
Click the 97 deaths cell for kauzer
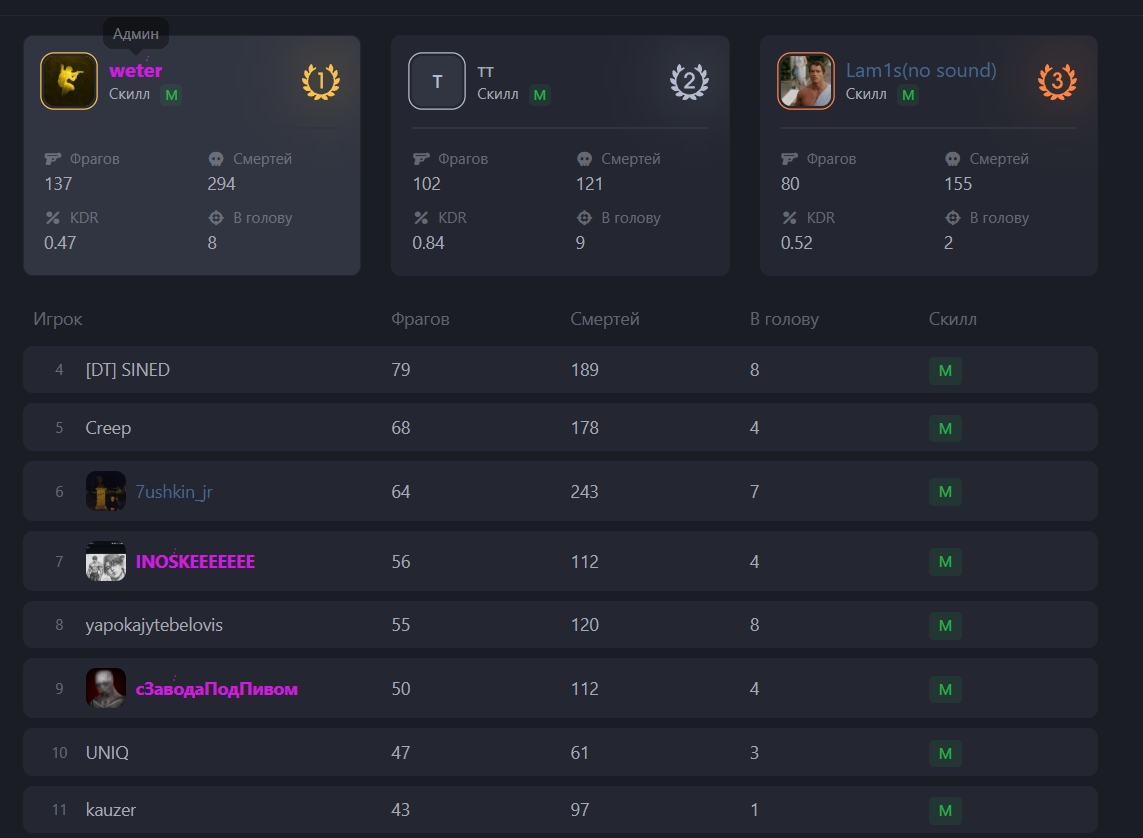click(x=580, y=810)
